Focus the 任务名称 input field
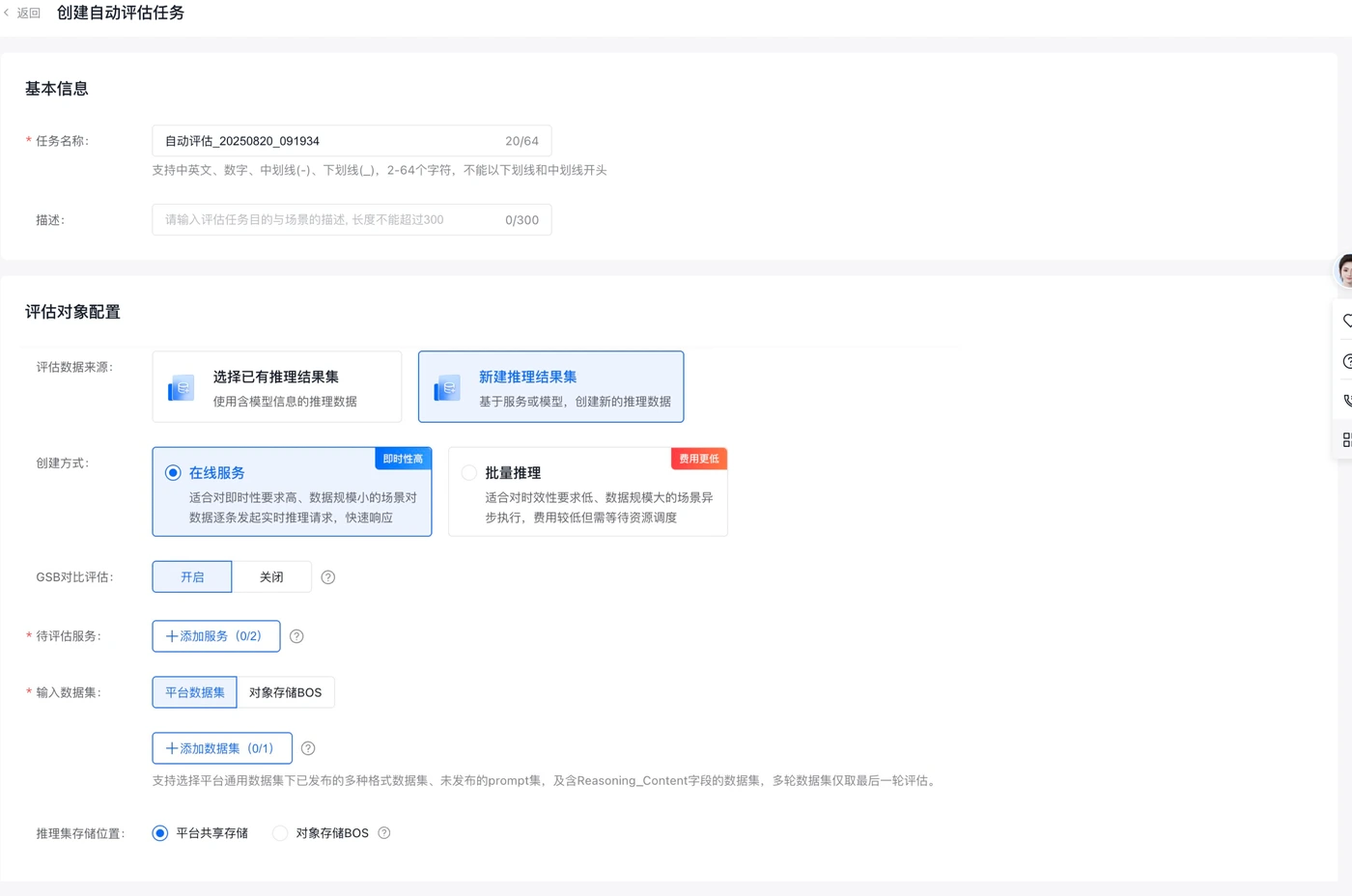Screen dimensions: 1352x896 click(352, 141)
